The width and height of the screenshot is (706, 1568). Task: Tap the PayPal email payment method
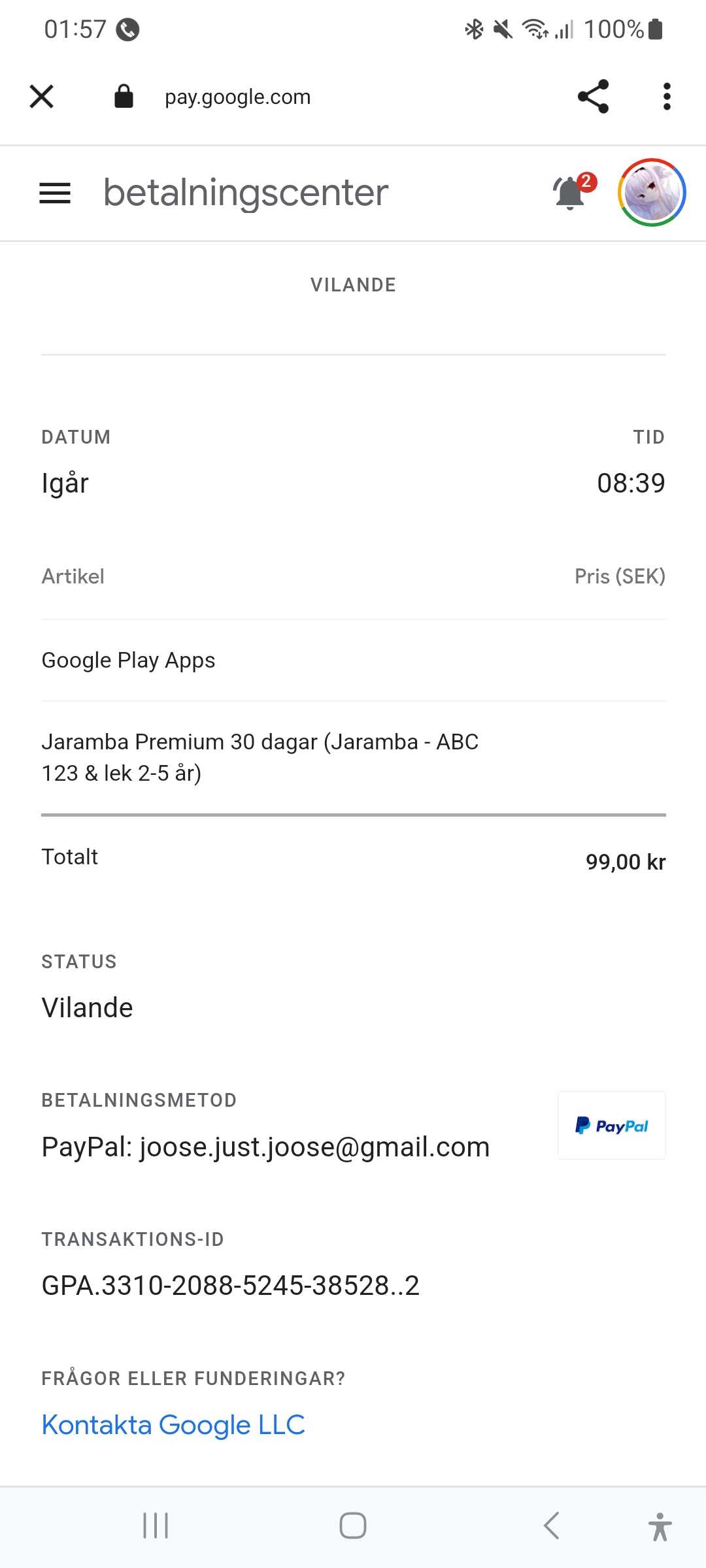tap(265, 1147)
